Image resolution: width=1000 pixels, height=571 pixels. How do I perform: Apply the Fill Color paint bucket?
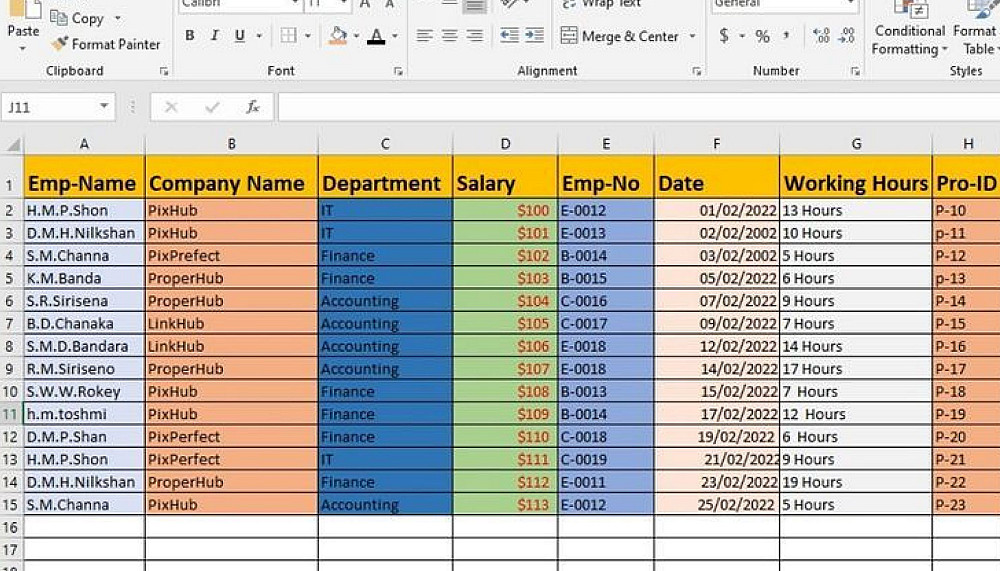338,36
